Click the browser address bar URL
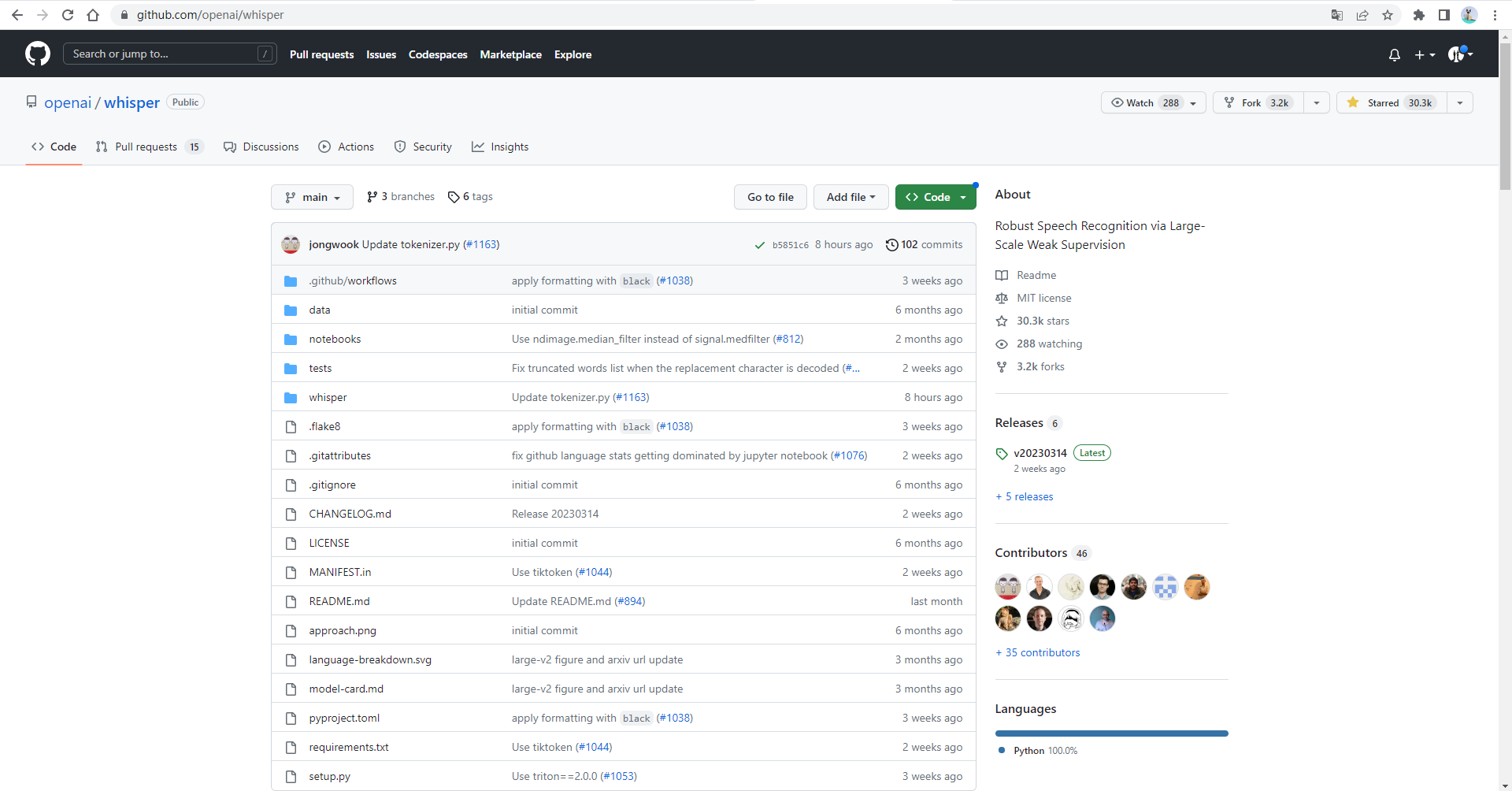 coord(210,15)
